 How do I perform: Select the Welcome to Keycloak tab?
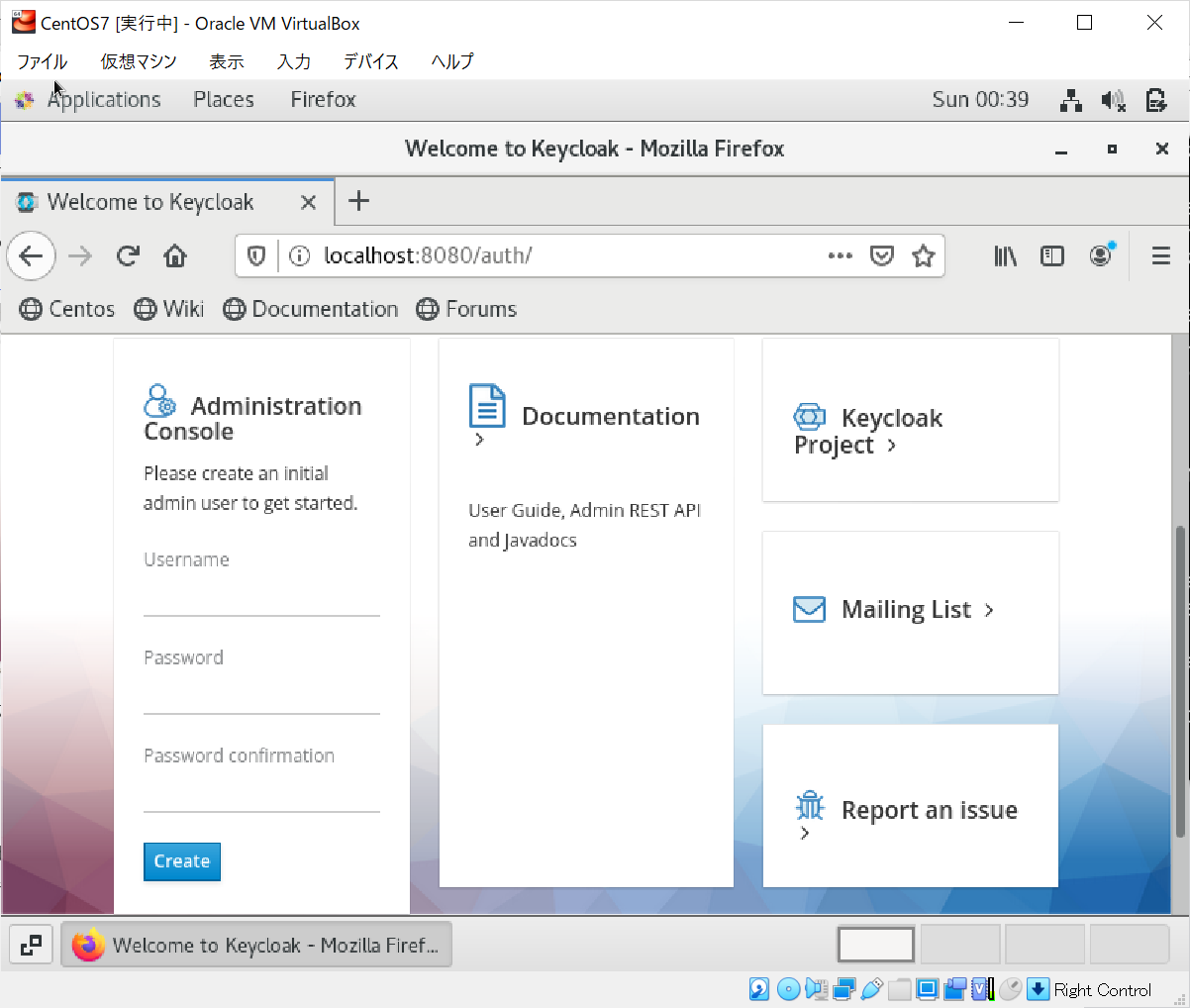pos(167,202)
